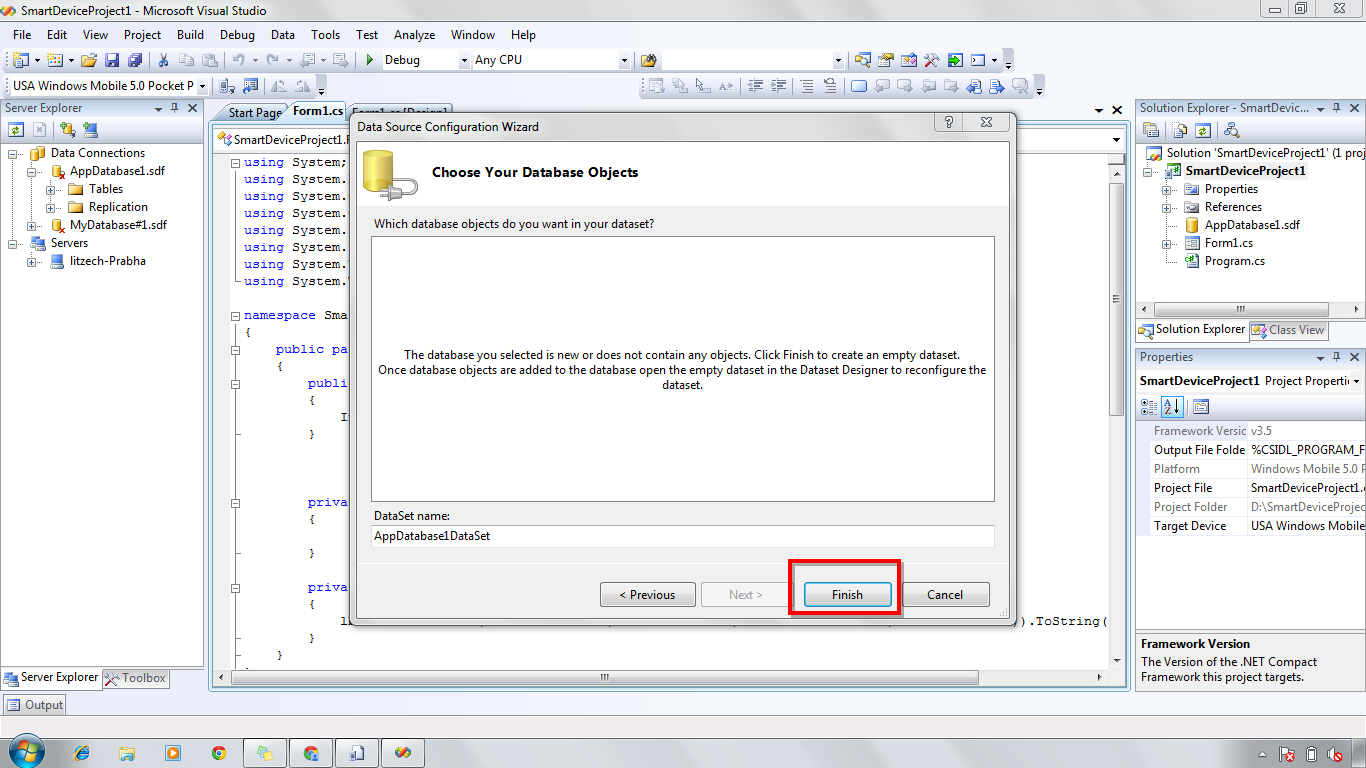The width and height of the screenshot is (1366, 768).
Task: Click the Finish button in the wizard
Action: click(845, 594)
